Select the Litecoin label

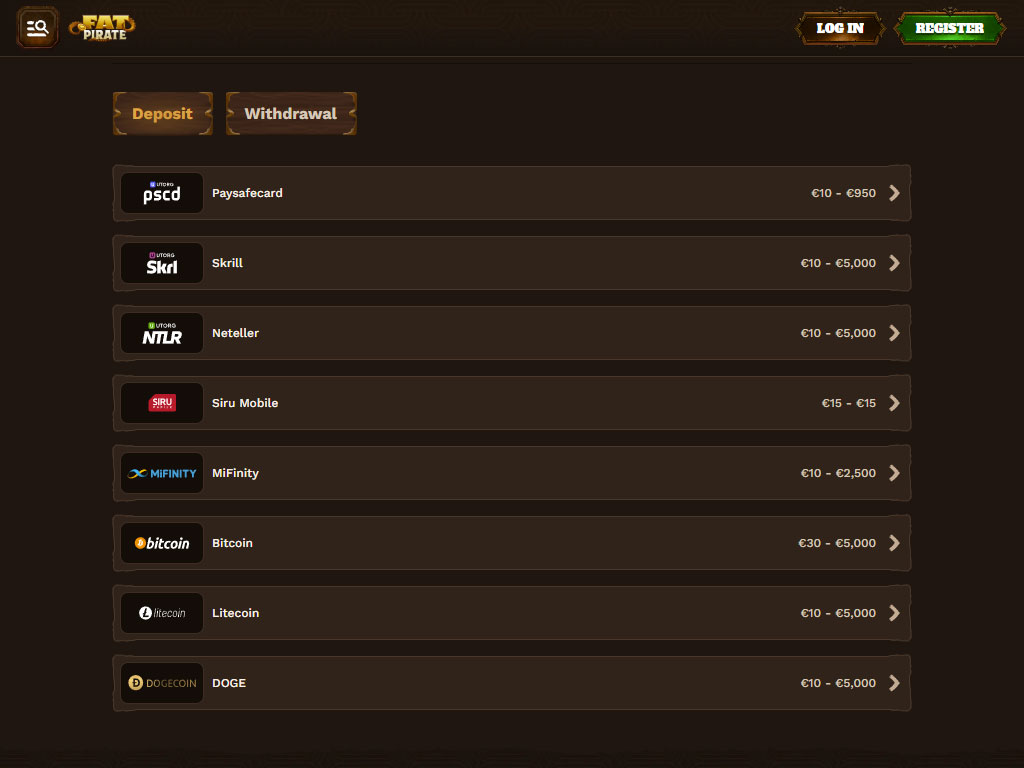point(236,613)
